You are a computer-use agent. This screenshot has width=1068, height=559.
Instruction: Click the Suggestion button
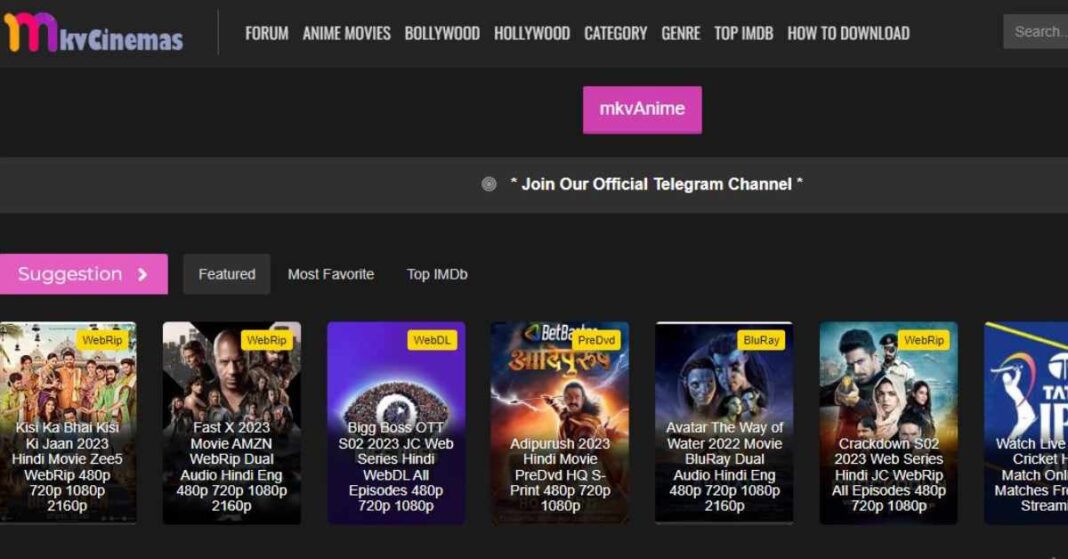point(84,274)
